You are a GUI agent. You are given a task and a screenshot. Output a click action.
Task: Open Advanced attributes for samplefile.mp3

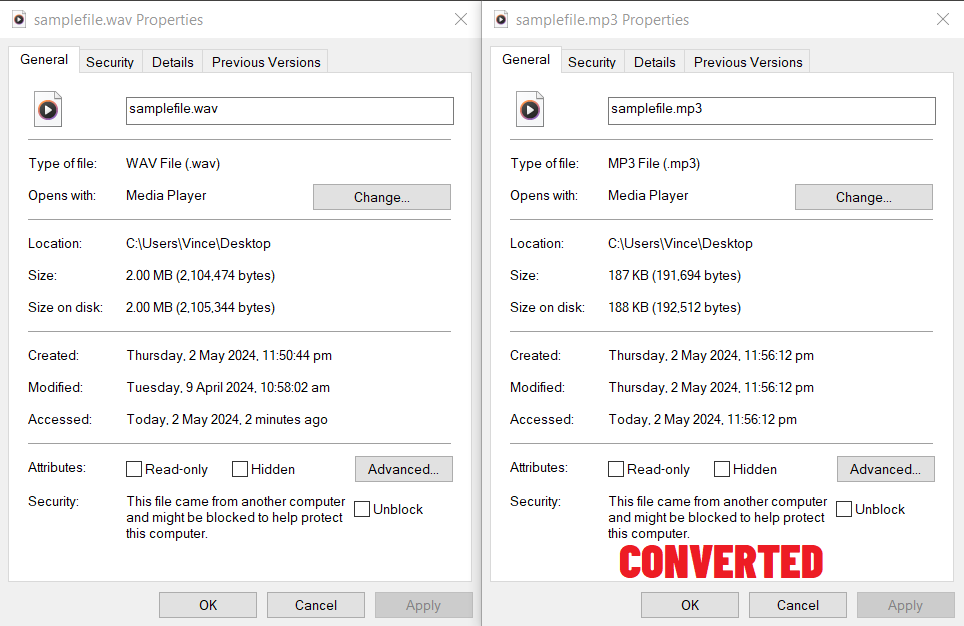point(885,468)
